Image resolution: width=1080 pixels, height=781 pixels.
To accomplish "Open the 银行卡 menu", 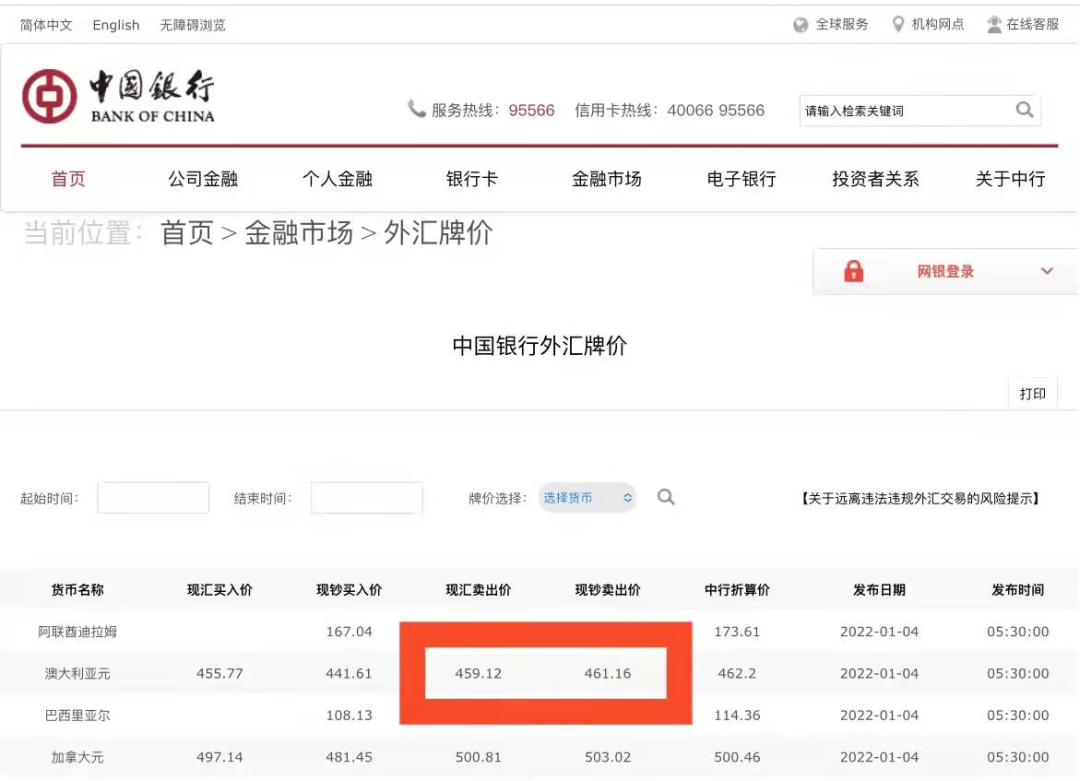I will pyautogui.click(x=472, y=179).
